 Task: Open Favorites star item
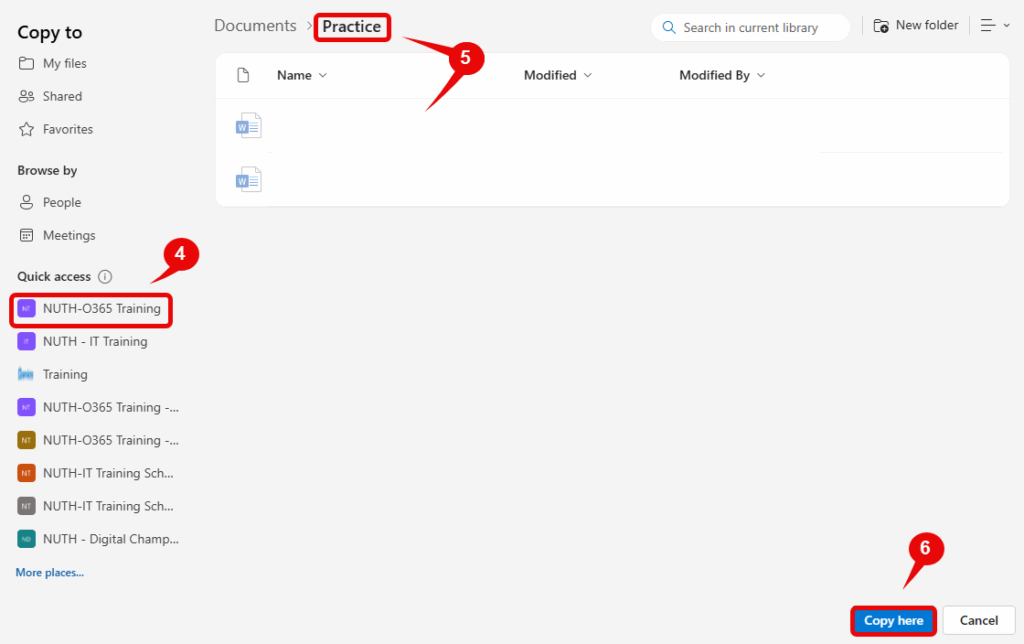tap(67, 130)
